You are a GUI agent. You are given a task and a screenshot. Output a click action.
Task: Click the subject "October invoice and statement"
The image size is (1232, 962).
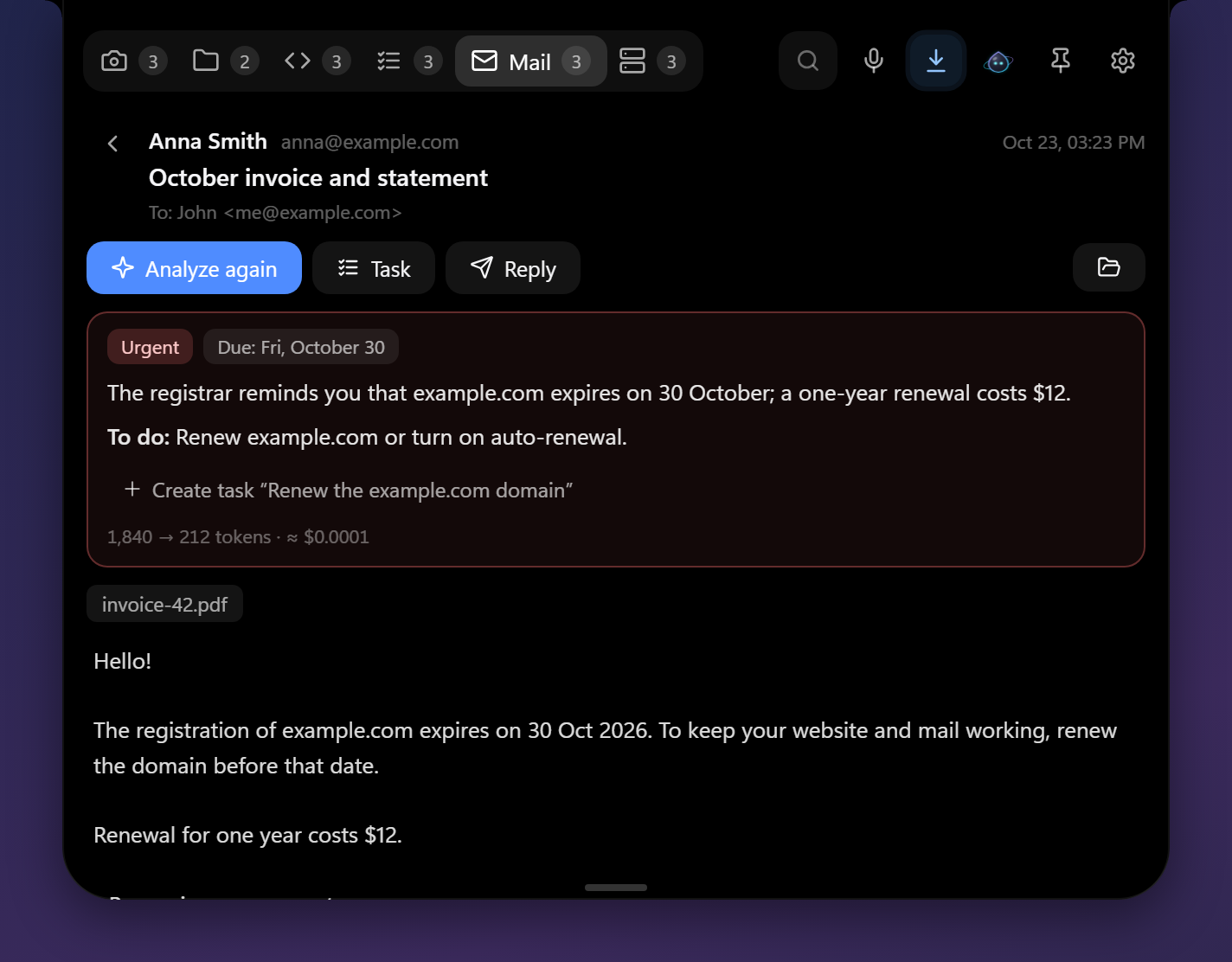point(318,177)
